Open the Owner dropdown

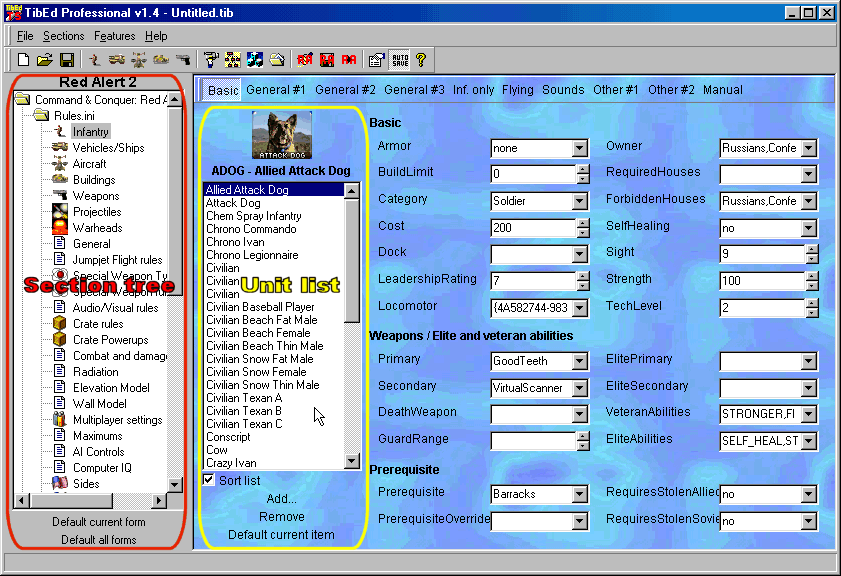pyautogui.click(x=809, y=148)
